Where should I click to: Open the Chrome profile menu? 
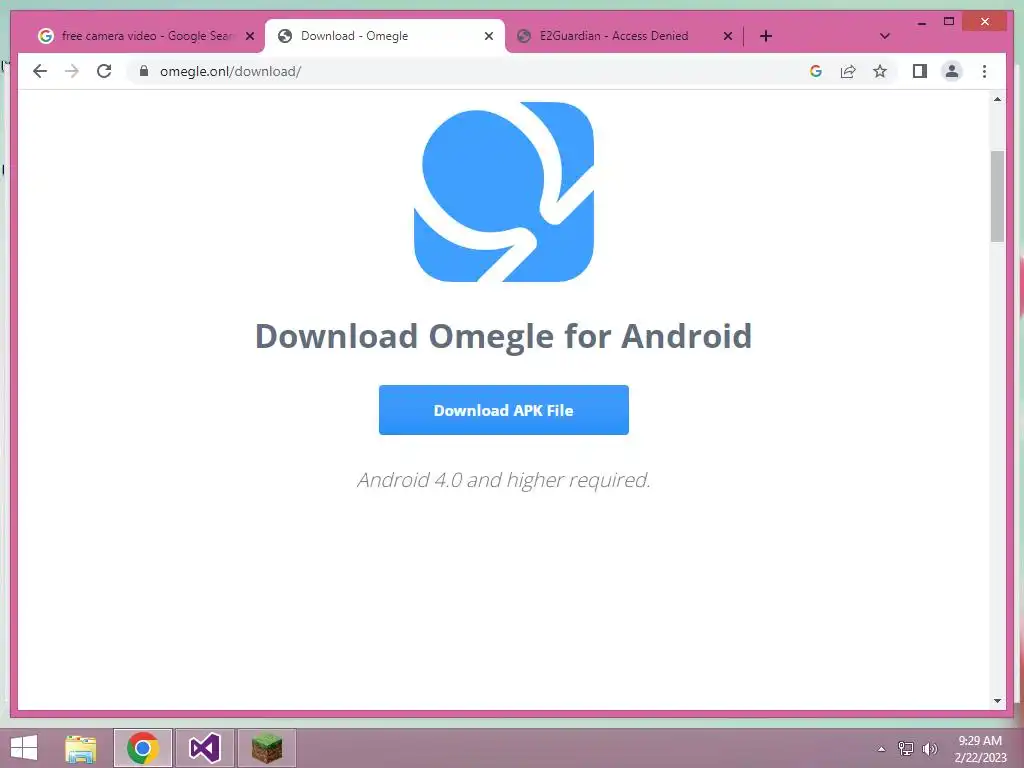point(952,71)
